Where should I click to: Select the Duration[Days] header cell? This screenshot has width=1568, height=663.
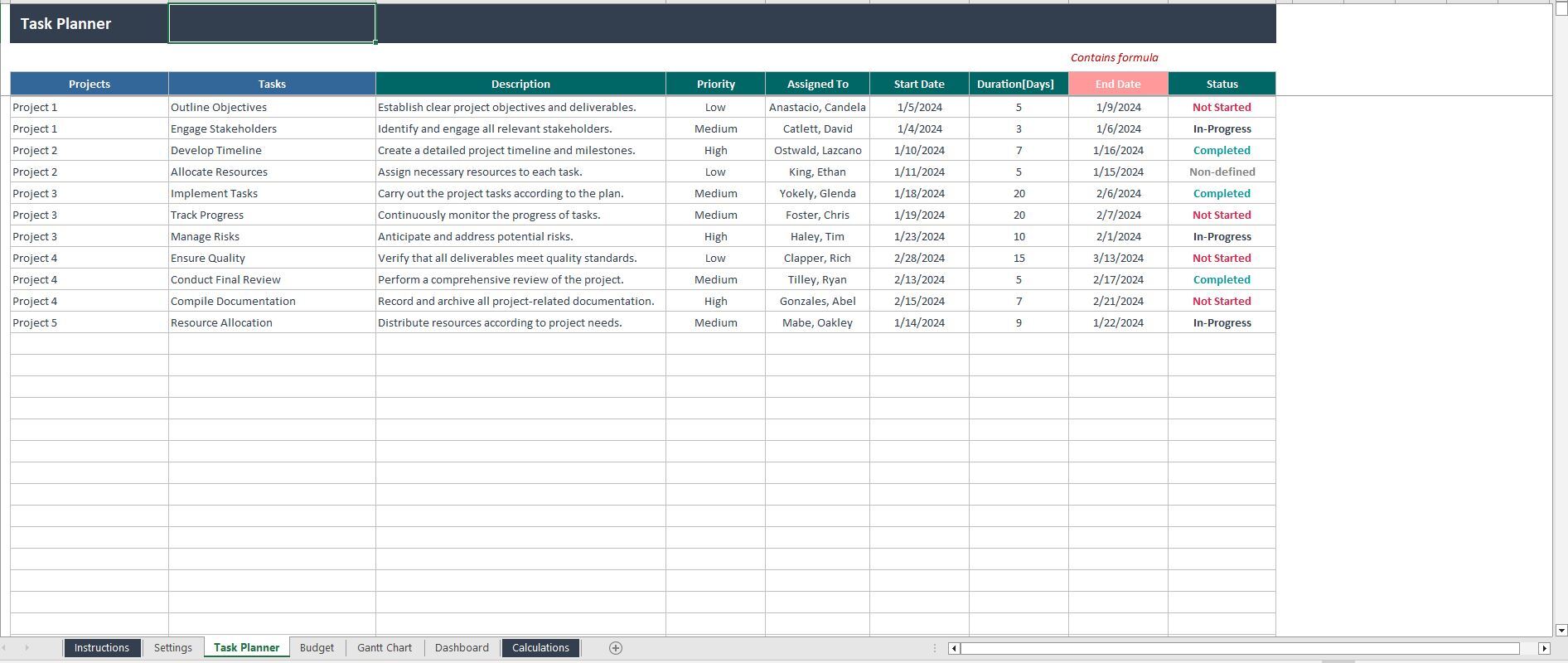coord(1019,84)
